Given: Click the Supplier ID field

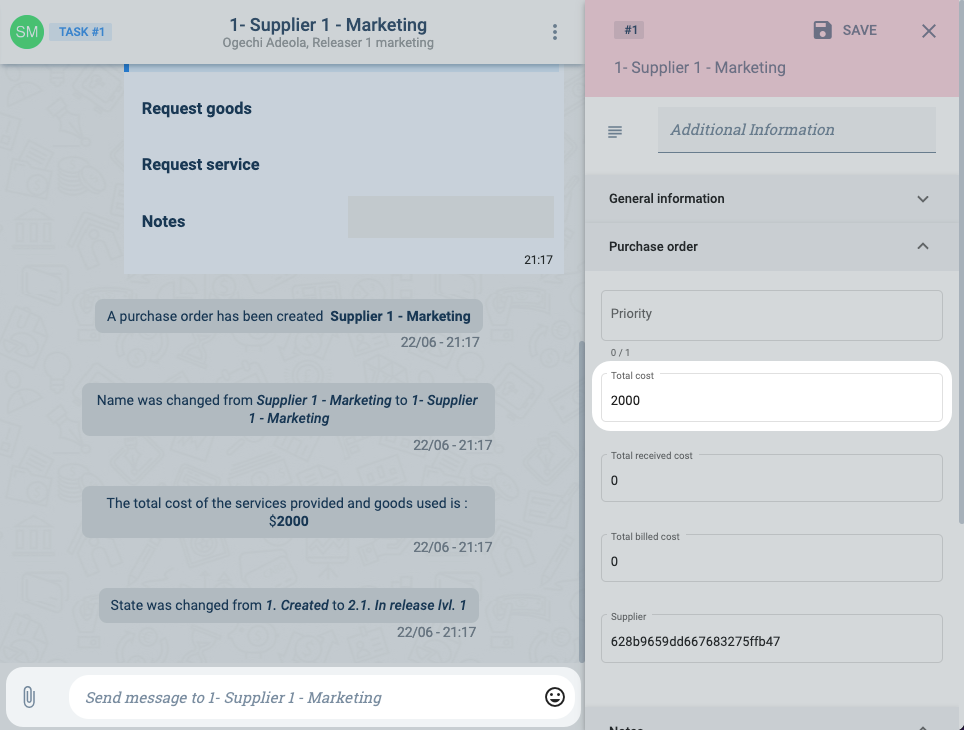Looking at the screenshot, I should (771, 638).
